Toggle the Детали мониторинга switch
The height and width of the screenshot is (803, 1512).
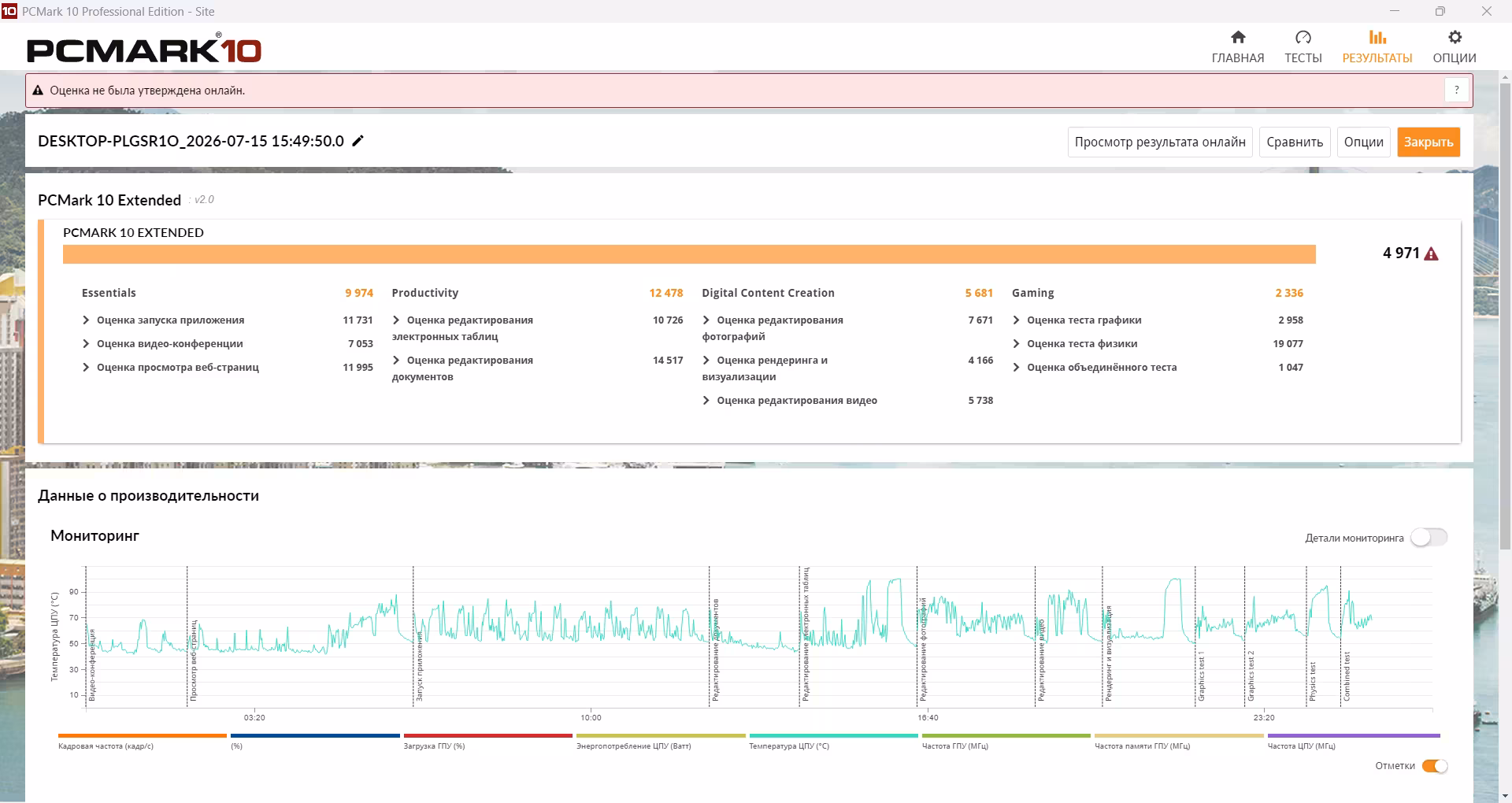(x=1429, y=538)
